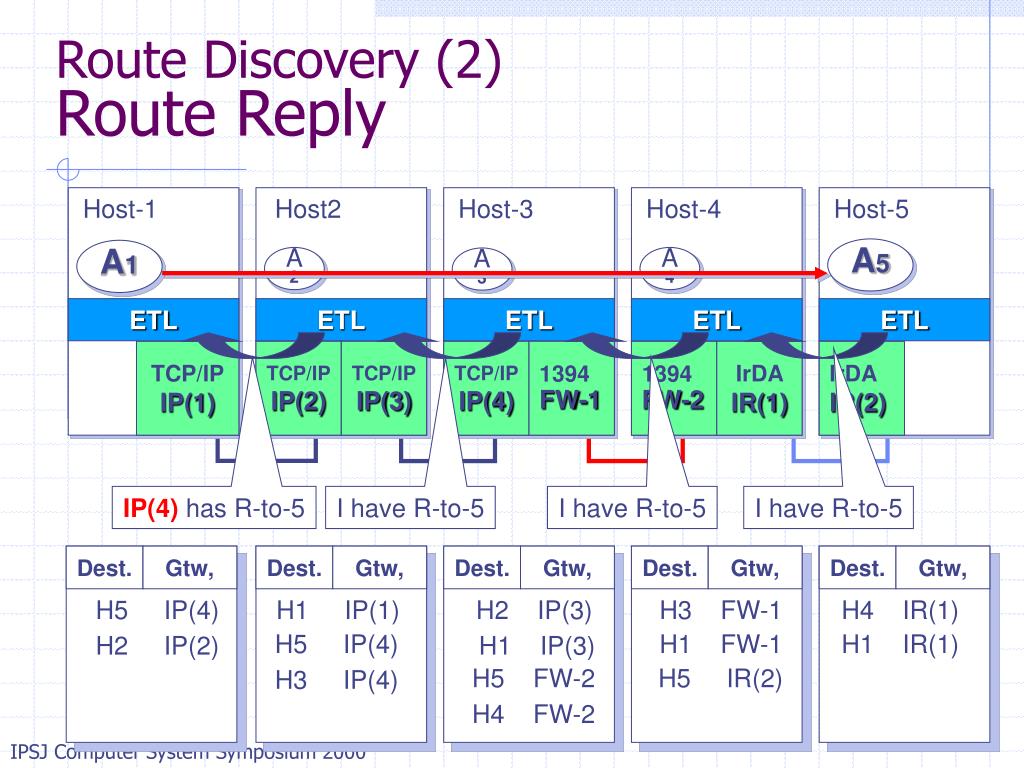Select the TCP/IP IP(4) interface block
The image size is (1024, 768).
coord(487,388)
